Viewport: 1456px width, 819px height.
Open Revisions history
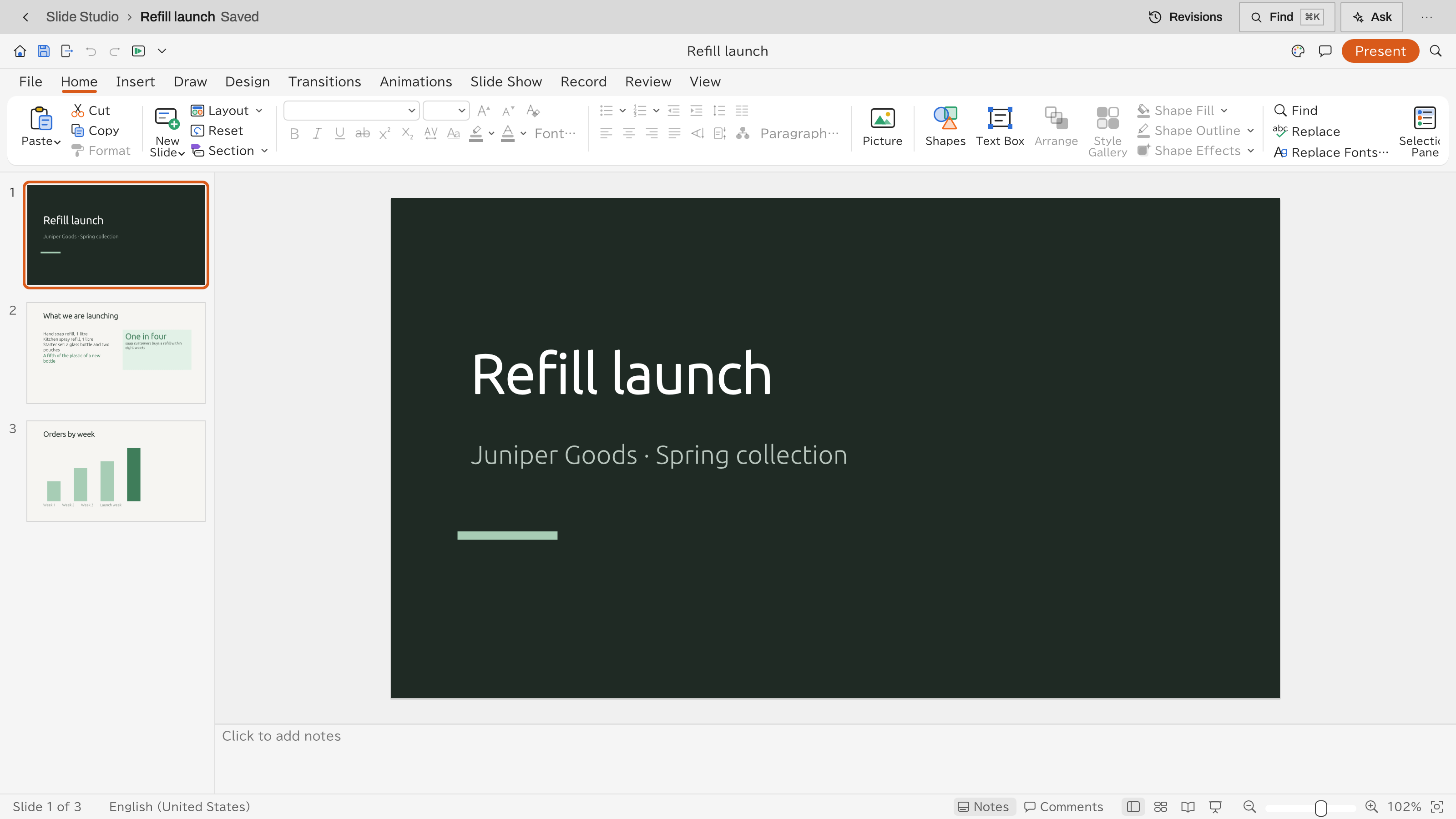(x=1185, y=17)
